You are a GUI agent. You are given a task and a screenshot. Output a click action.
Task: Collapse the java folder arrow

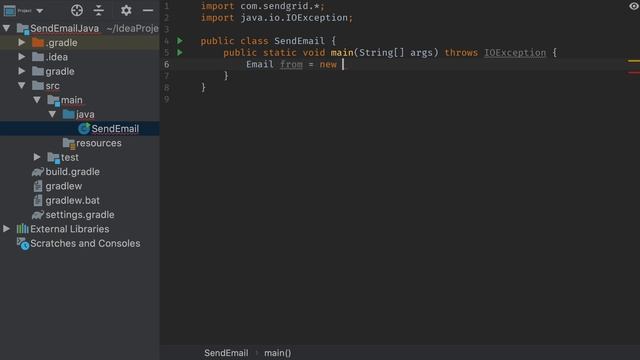[52, 114]
